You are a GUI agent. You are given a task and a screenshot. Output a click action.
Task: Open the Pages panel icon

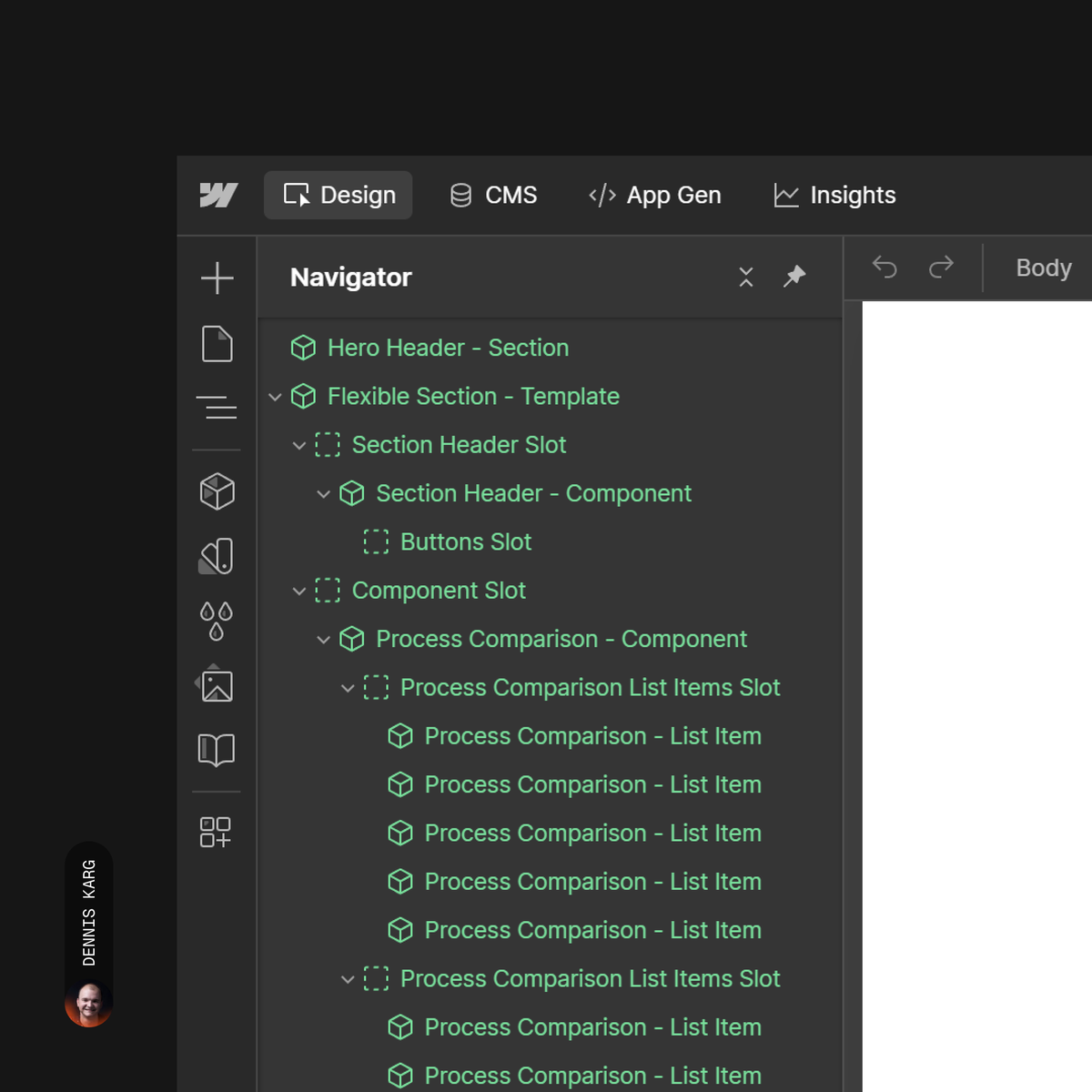(x=217, y=344)
